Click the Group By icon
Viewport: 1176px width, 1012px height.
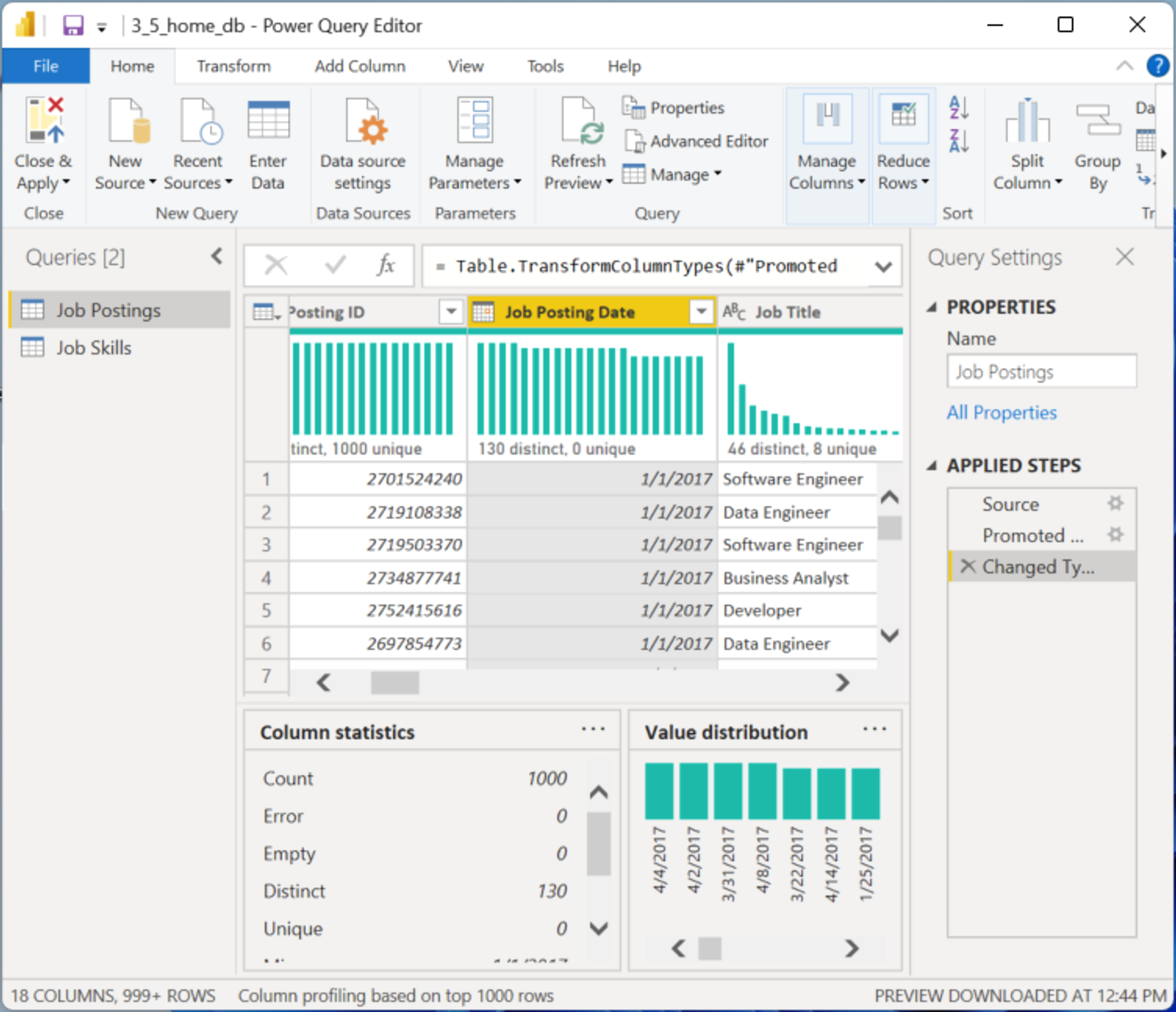click(1098, 120)
